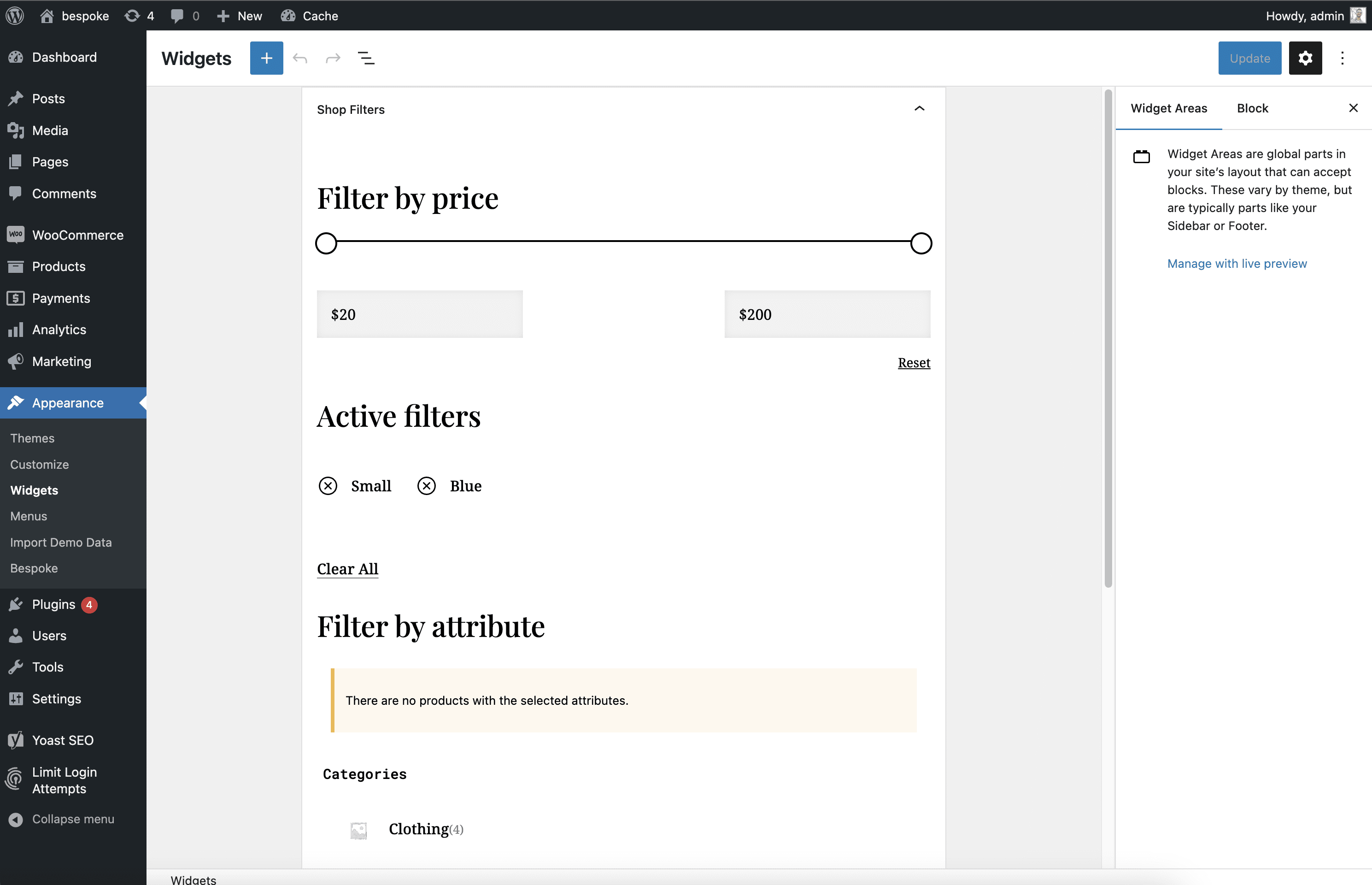Open Manage with live preview

1237,264
